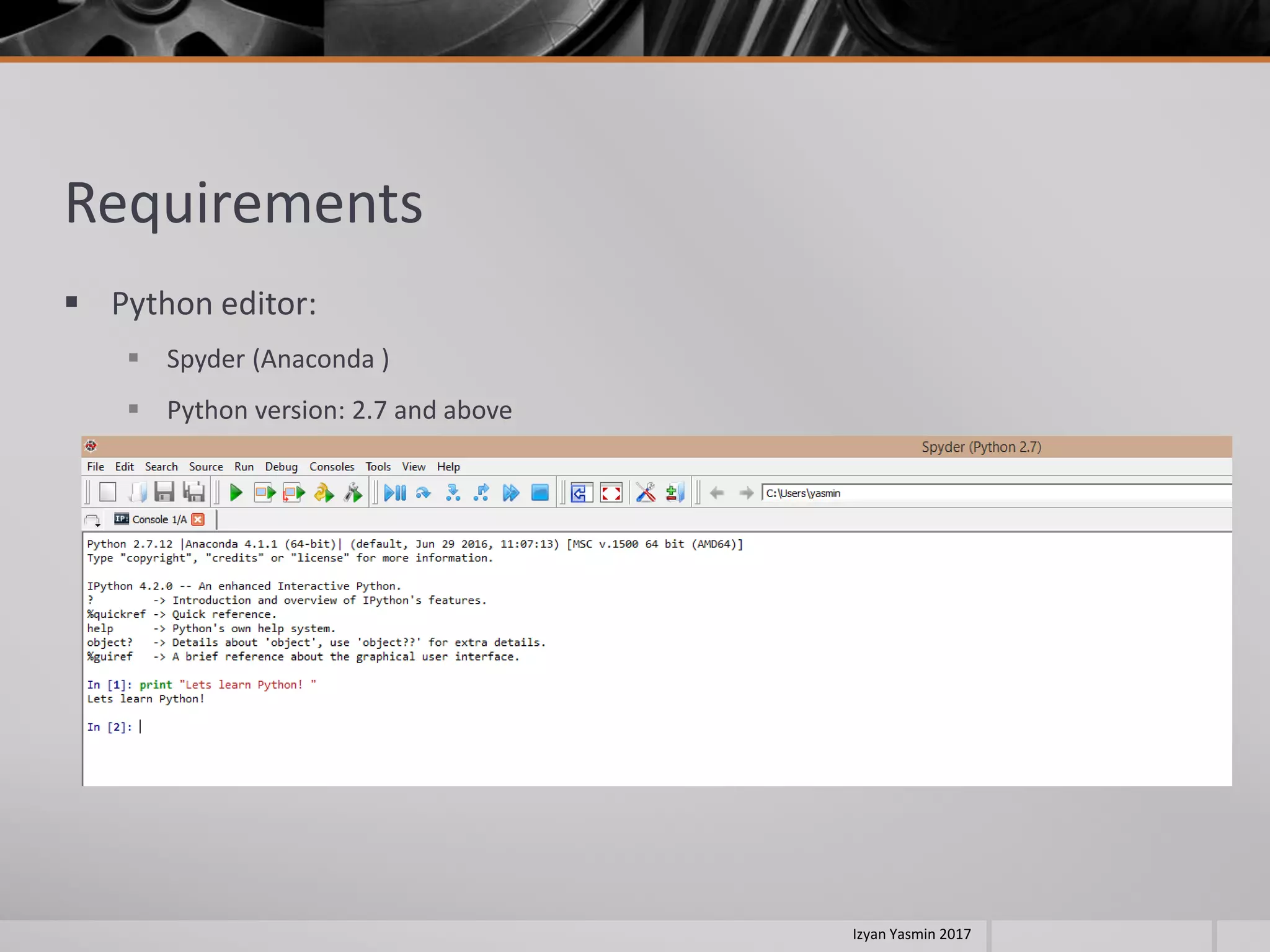Open the Debug menu
This screenshot has height=952, width=1270.
click(x=281, y=467)
